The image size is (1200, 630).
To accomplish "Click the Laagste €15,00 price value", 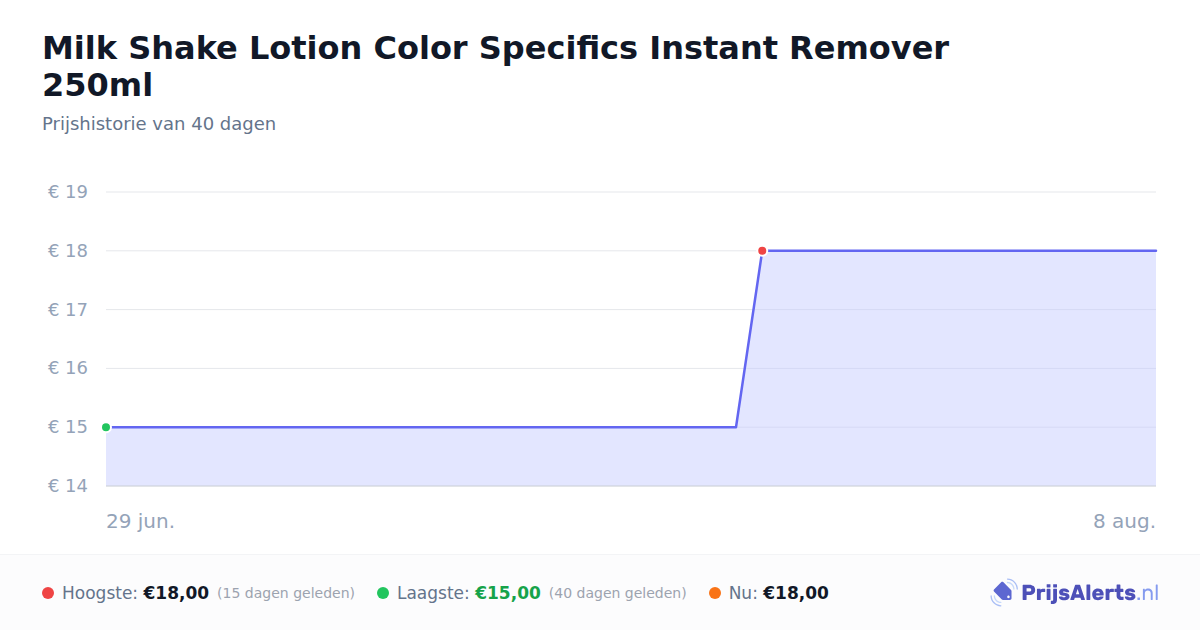I will pyautogui.click(x=508, y=593).
